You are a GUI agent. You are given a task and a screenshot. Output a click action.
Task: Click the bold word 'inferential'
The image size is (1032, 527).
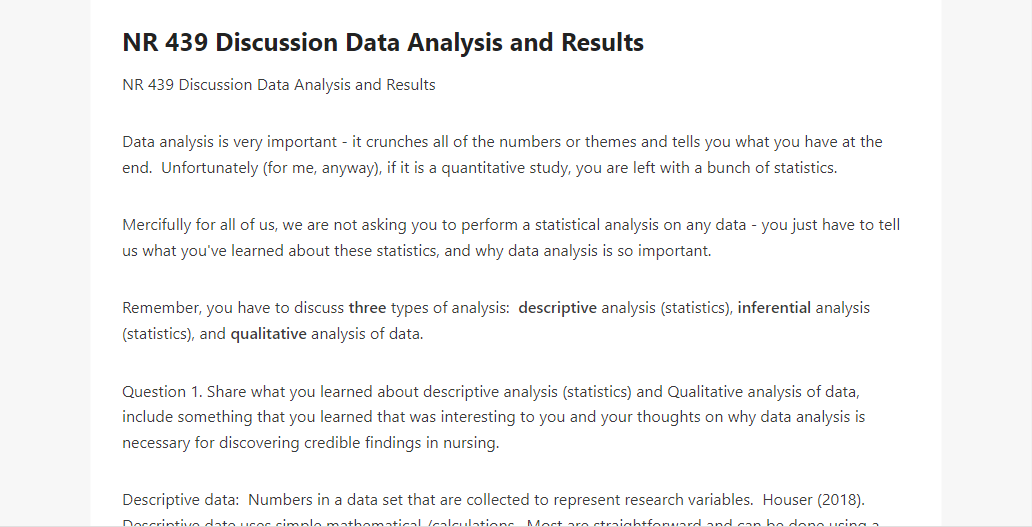coord(774,308)
